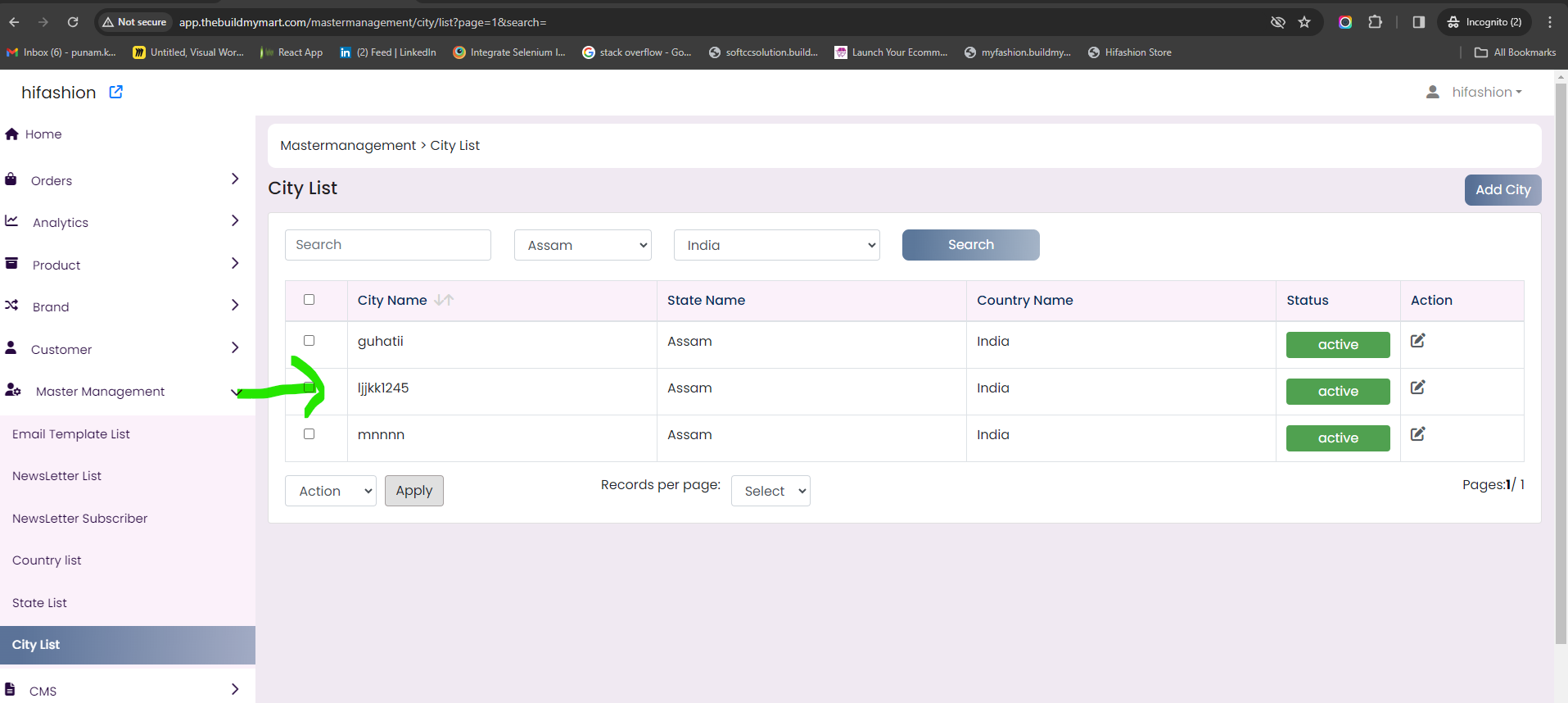Expand the Analytics menu chevron
This screenshot has width=1568, height=703.
[x=235, y=220]
